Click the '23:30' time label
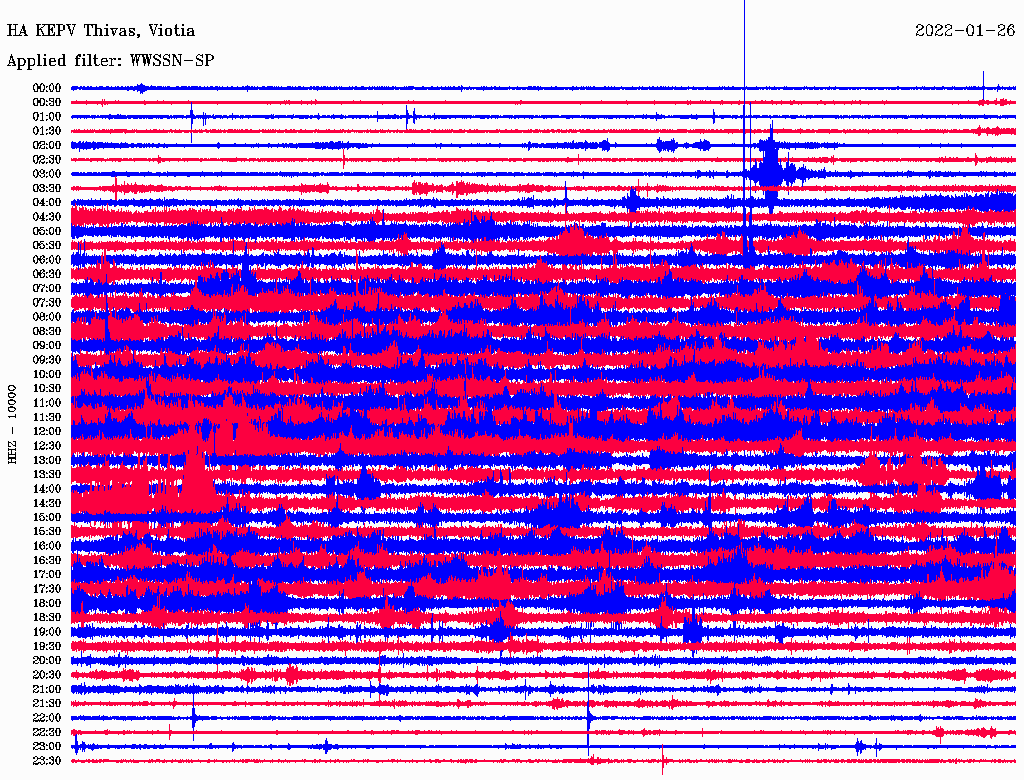 47,761
